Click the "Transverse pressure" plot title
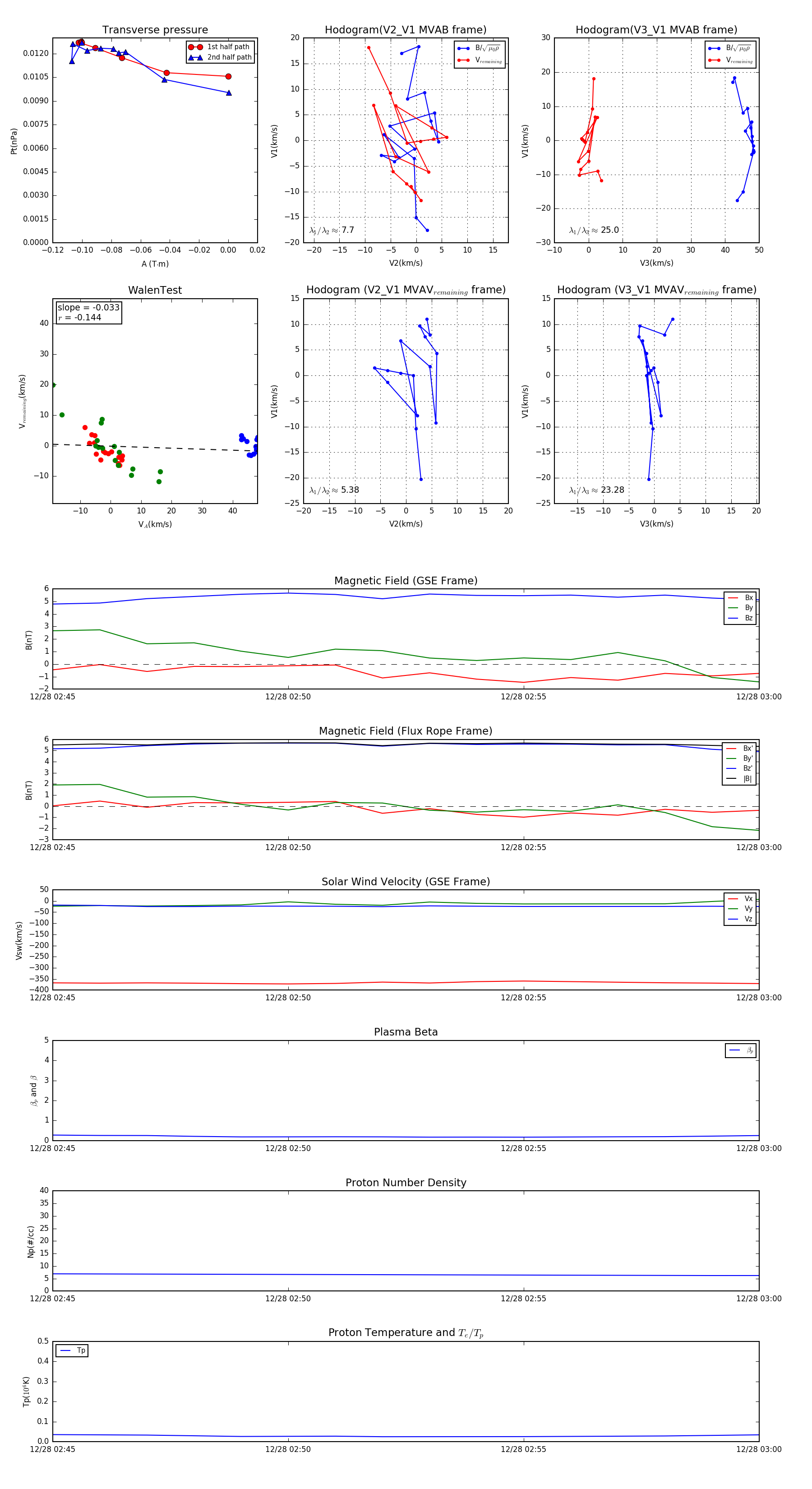Image resolution: width=812 pixels, height=1489 pixels. pos(155,30)
